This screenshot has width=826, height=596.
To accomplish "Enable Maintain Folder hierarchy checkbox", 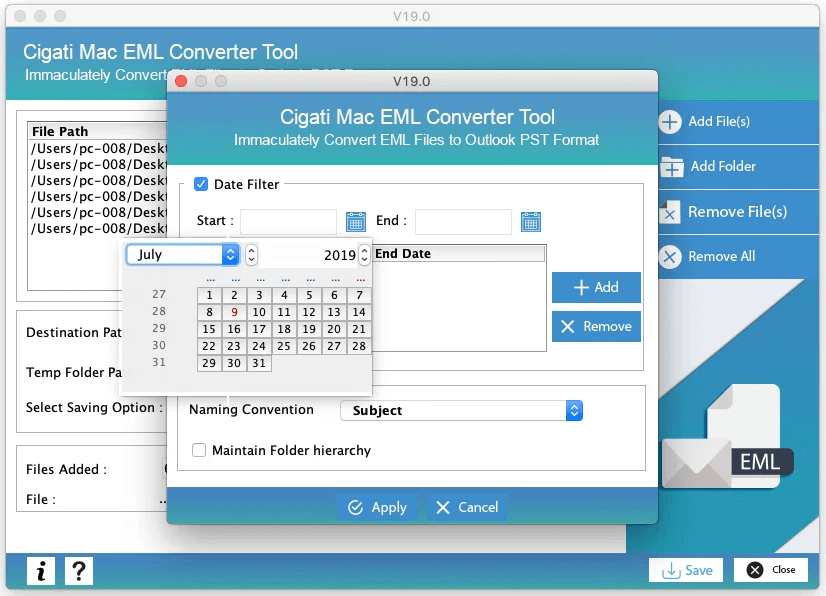I will 199,450.
